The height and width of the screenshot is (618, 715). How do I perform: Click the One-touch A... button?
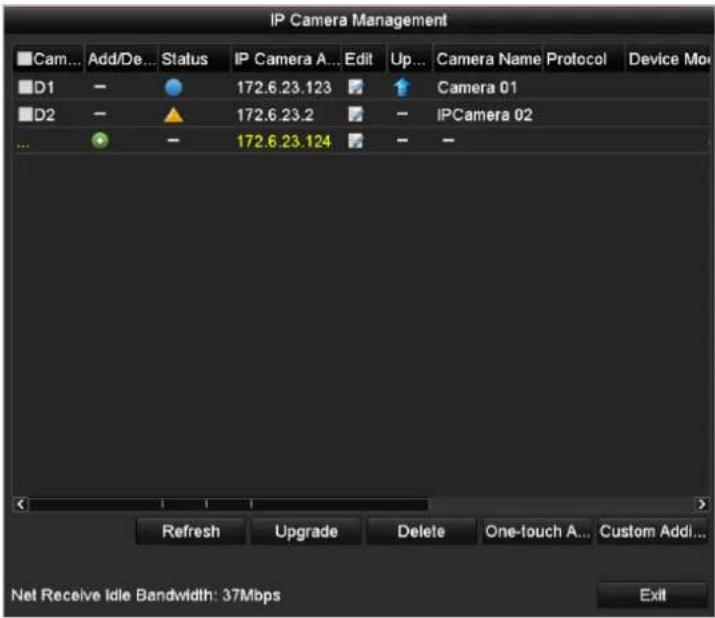pos(537,531)
